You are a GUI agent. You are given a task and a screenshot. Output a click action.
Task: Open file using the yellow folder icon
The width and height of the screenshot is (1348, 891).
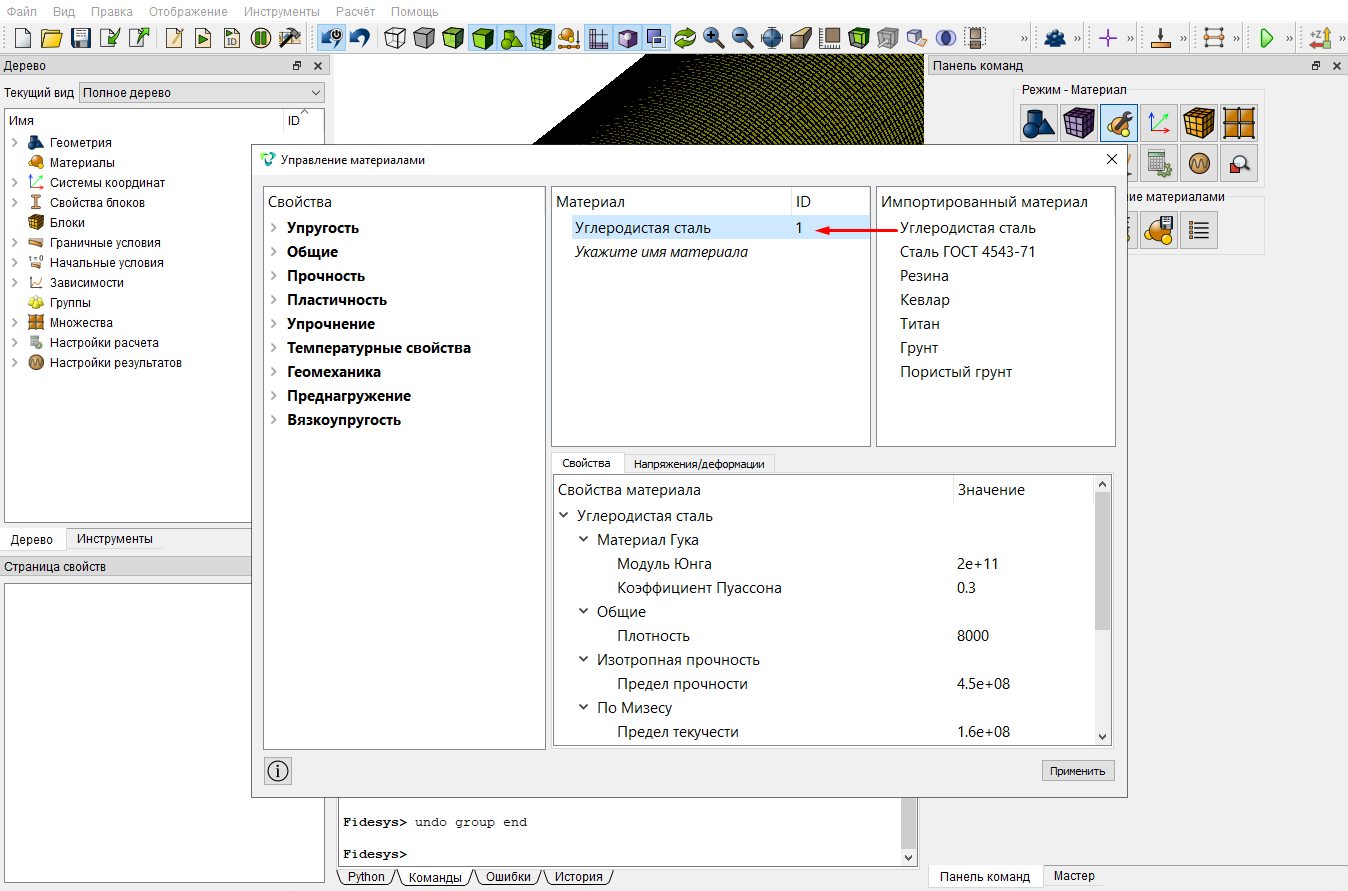[52, 38]
